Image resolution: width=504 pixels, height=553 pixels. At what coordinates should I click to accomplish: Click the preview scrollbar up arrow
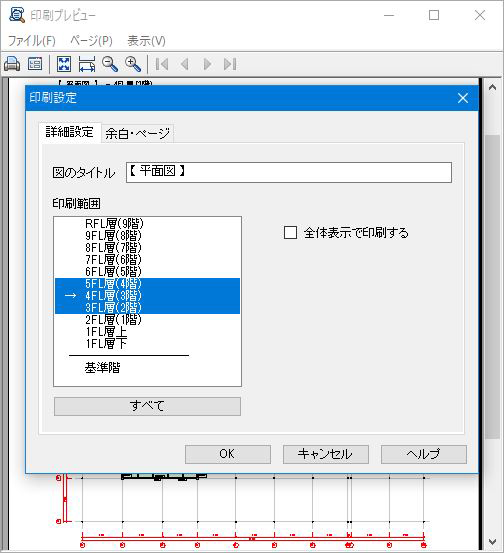tap(492, 87)
